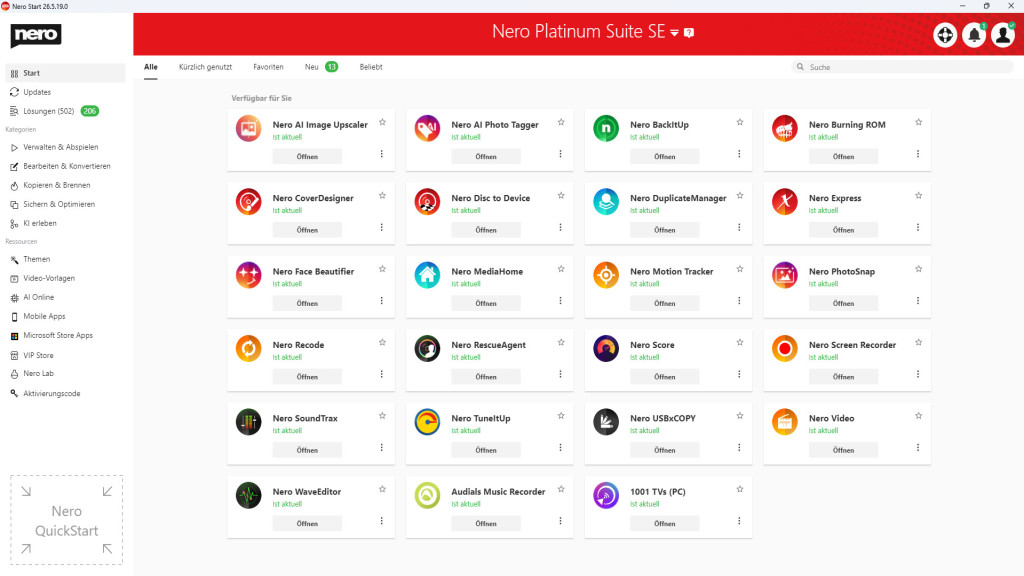1024x576 pixels.
Task: Click the Nero MediaHome house icon
Action: coord(426,276)
